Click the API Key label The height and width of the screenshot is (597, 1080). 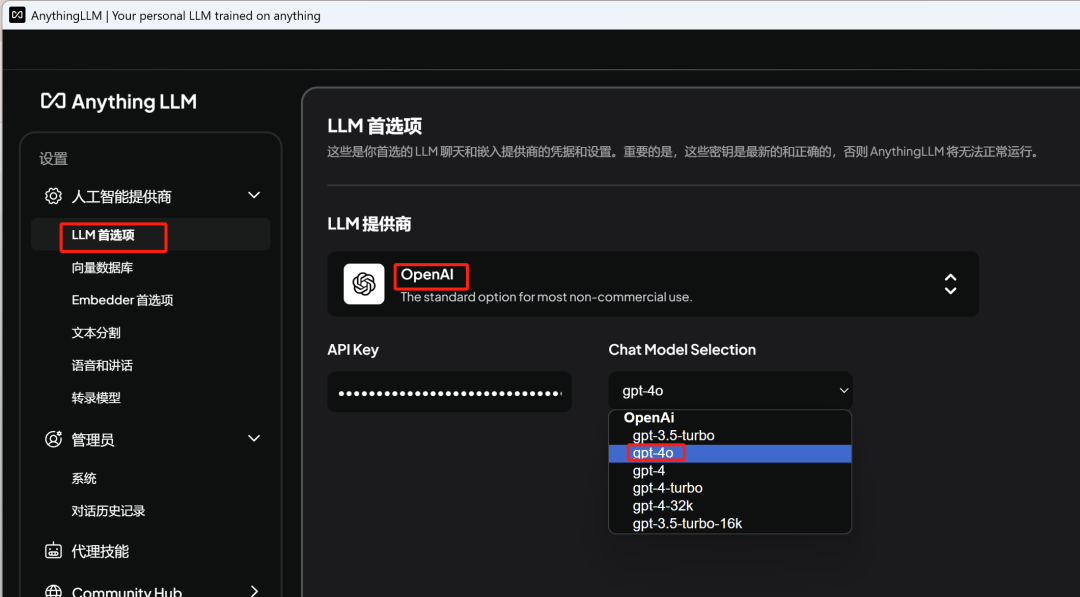(x=353, y=350)
